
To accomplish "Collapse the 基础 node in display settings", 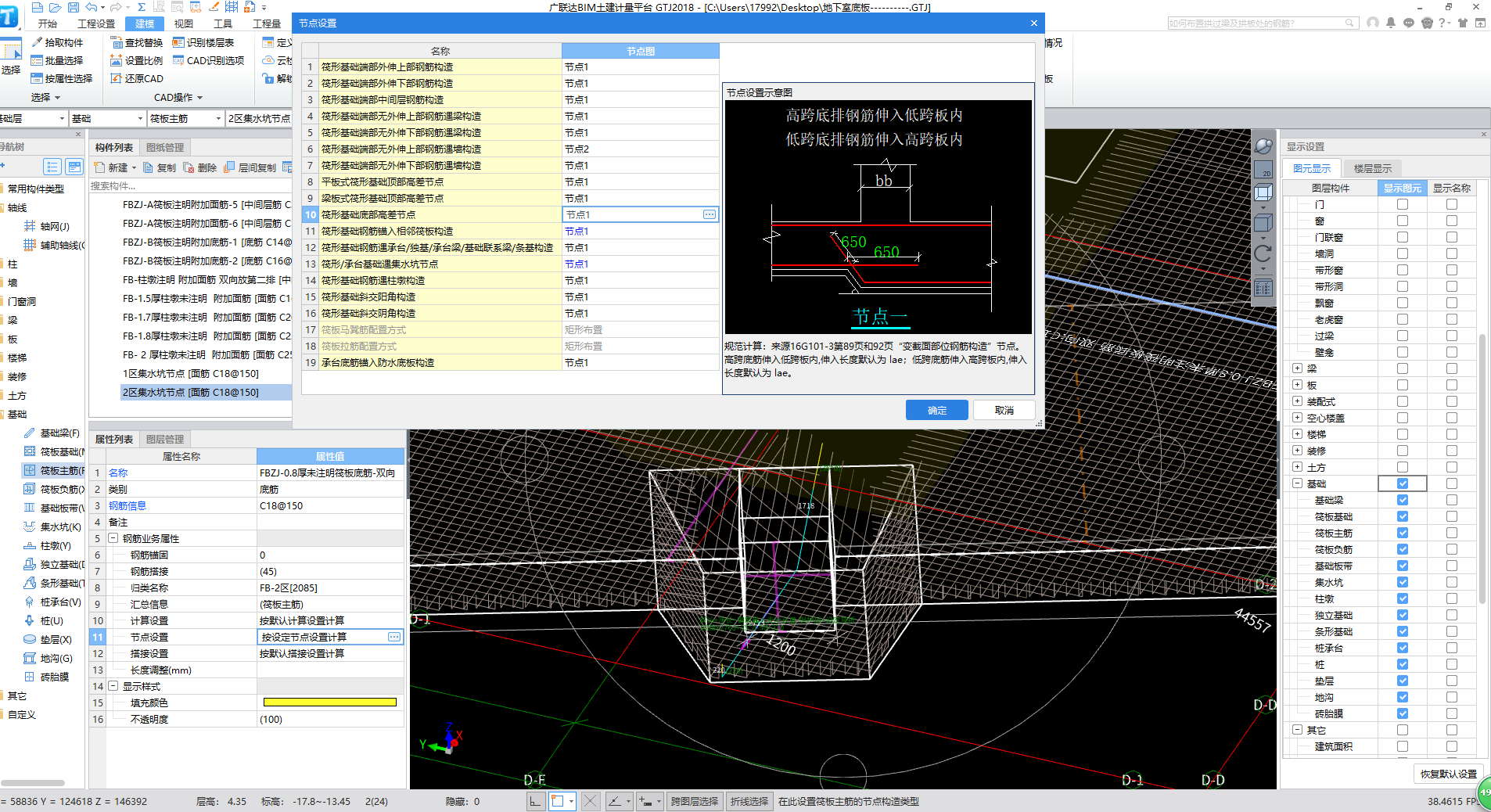I will point(1297,483).
